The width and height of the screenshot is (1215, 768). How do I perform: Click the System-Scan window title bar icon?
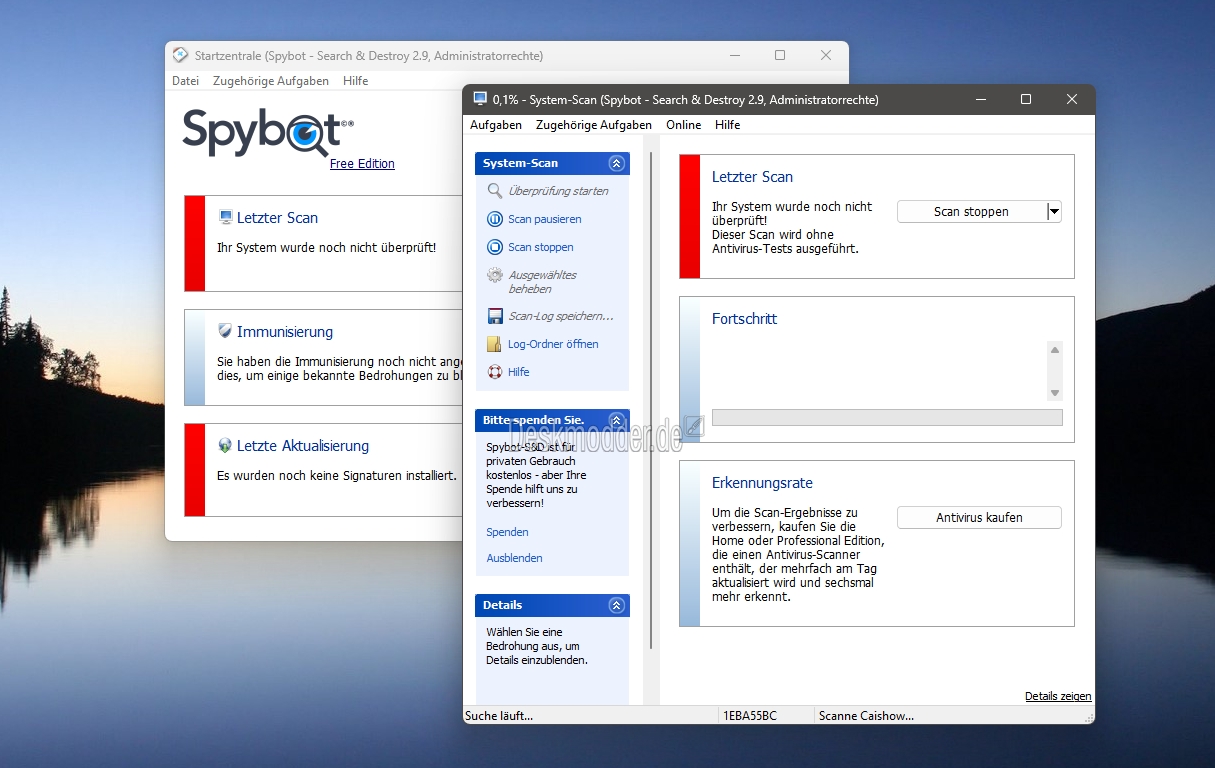(x=480, y=99)
